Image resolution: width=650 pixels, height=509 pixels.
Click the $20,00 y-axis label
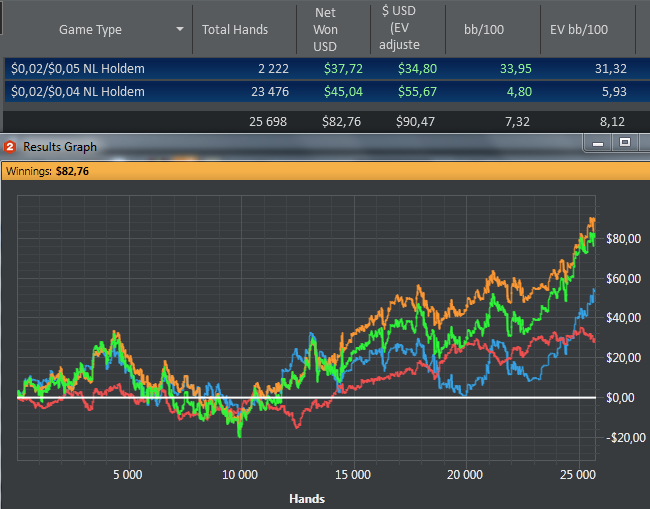tap(623, 357)
